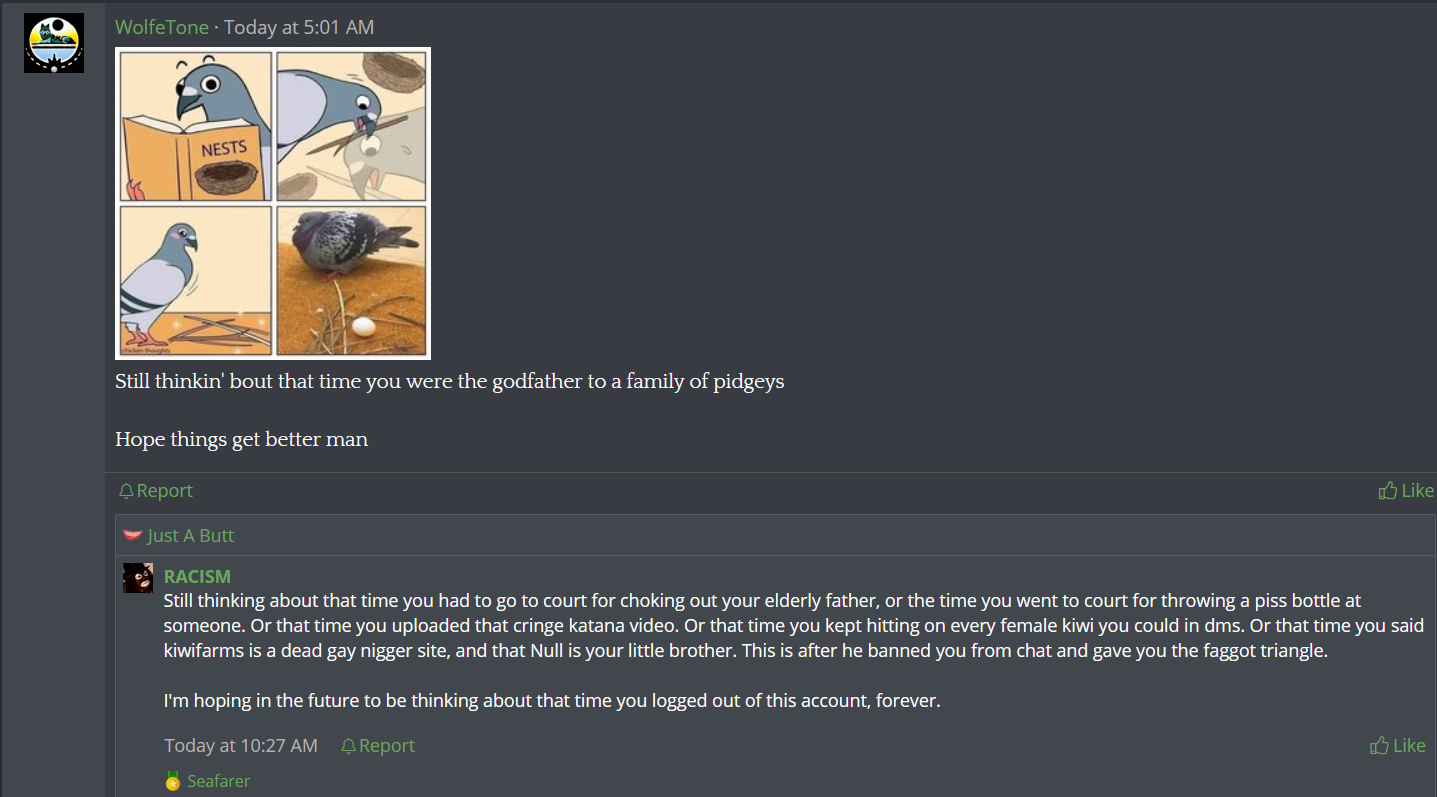This screenshot has width=1437, height=797.
Task: Open the commenter's small avatar image
Action: coord(138,578)
